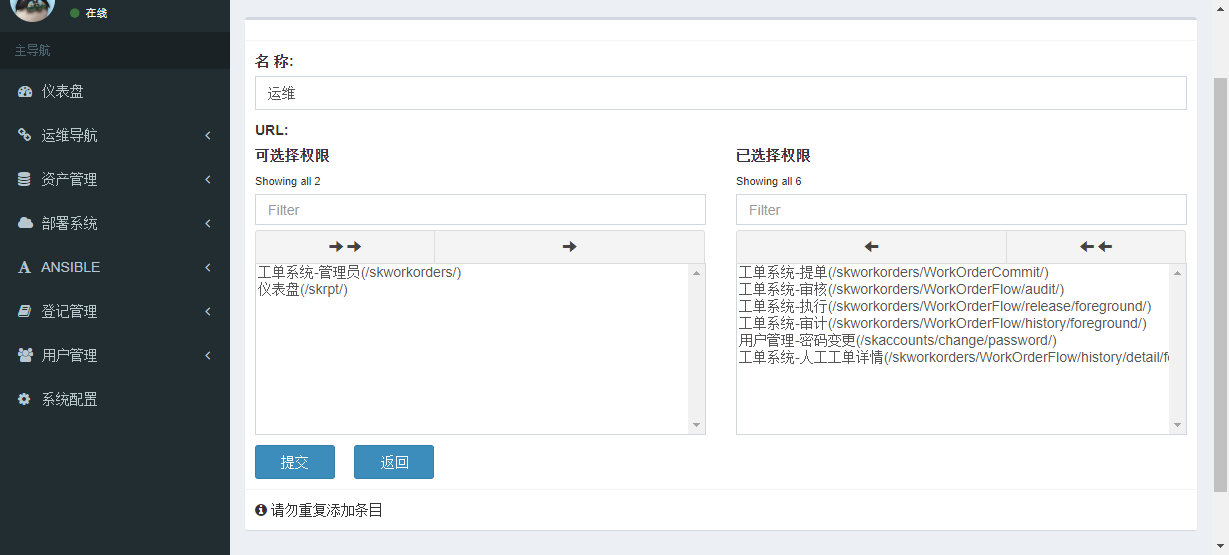Click the letter A icon beside ANSIBLE
Screen dimensions: 1229x555
[24, 268]
